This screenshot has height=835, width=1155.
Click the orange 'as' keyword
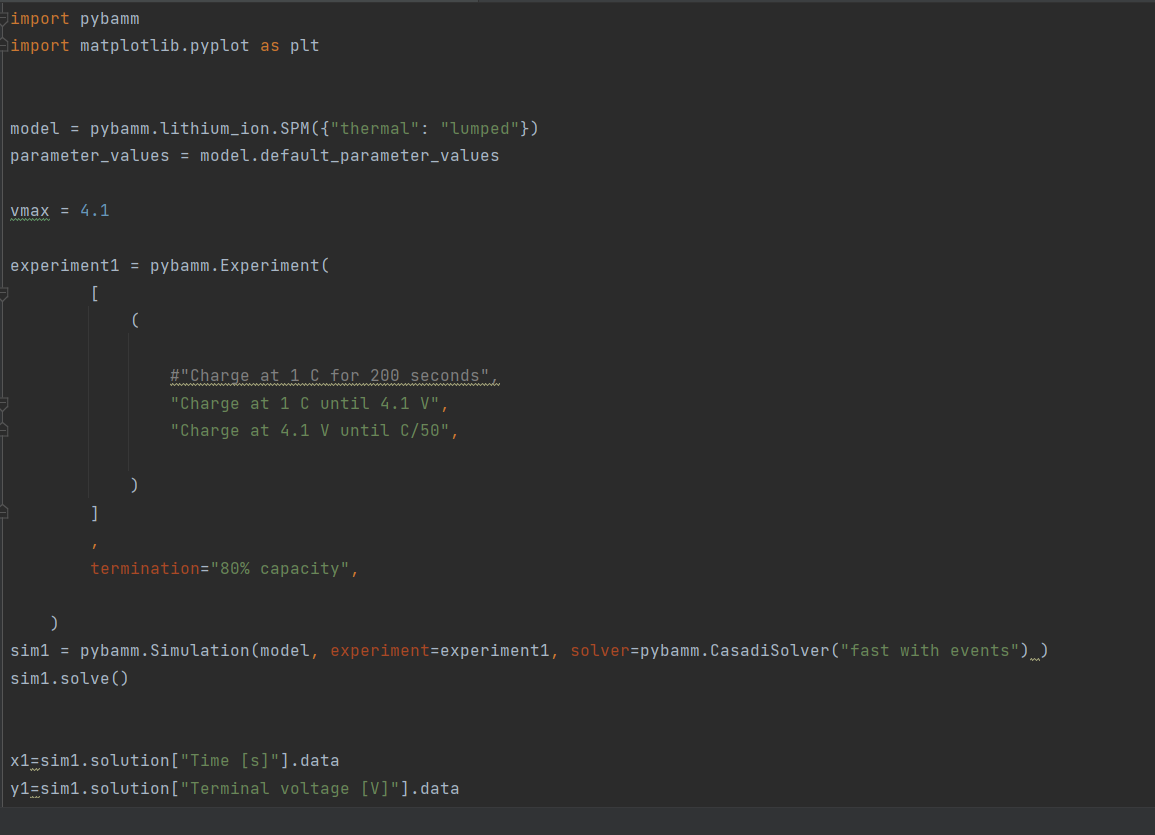coord(270,46)
